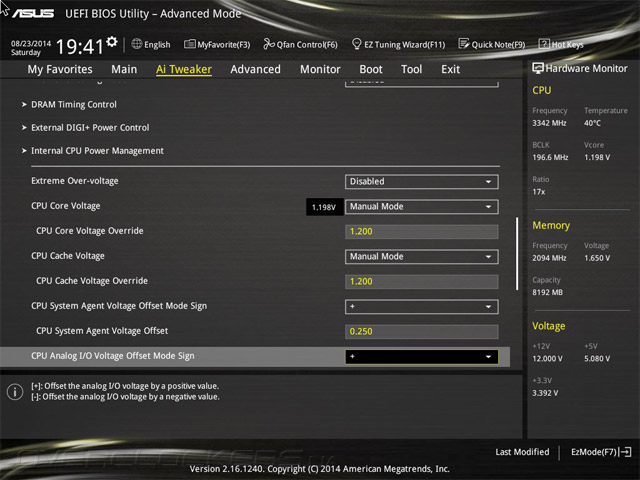The height and width of the screenshot is (480, 640).
Task: Click the CPU Core Voltage label
Action: 66,206
